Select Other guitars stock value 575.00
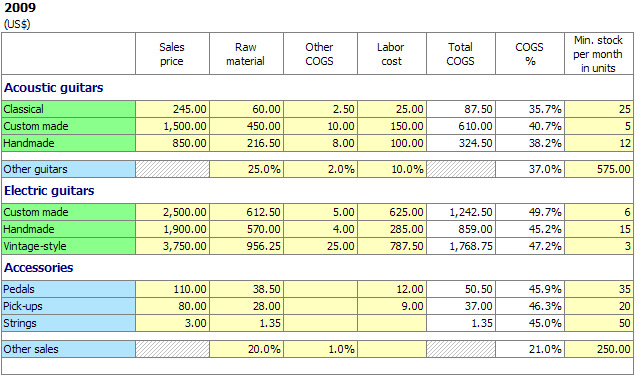The image size is (635, 376). tap(599, 169)
